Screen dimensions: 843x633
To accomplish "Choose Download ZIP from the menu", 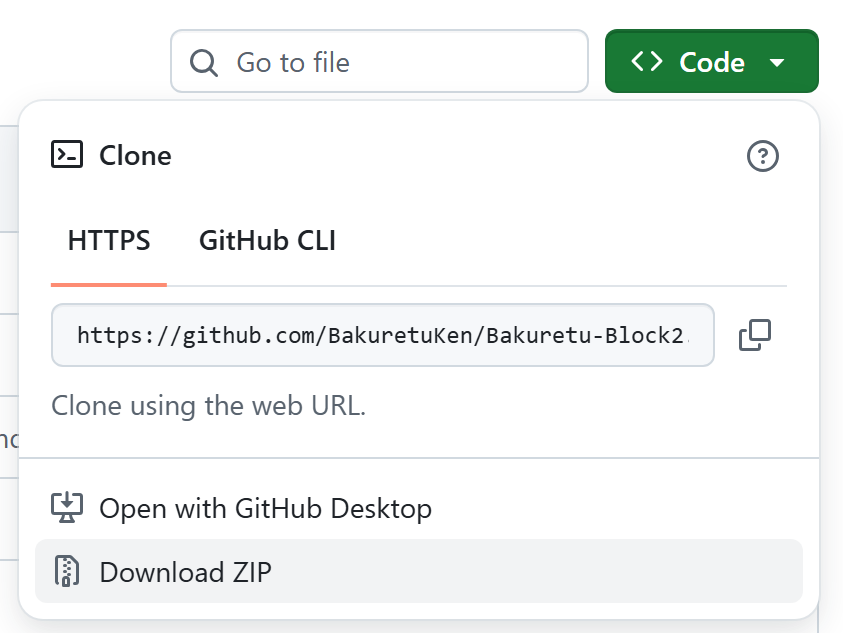I will (x=185, y=572).
